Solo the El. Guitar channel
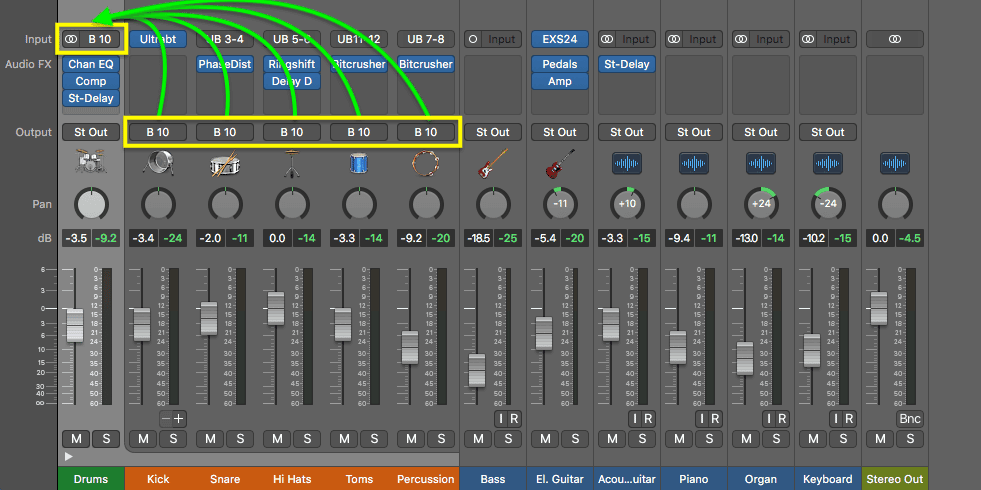Image resolution: width=981 pixels, height=490 pixels. 575,439
